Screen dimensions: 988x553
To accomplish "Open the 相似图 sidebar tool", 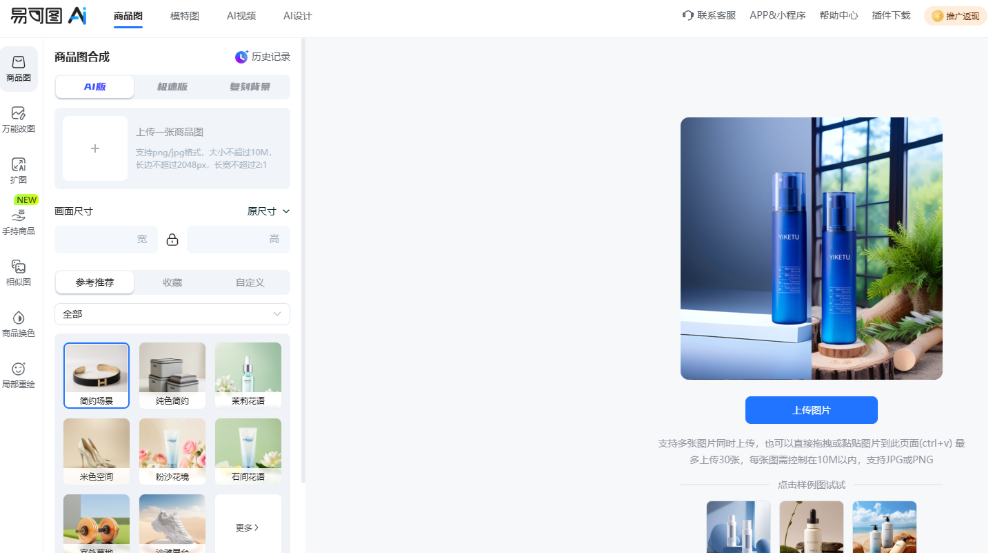I will [x=18, y=273].
